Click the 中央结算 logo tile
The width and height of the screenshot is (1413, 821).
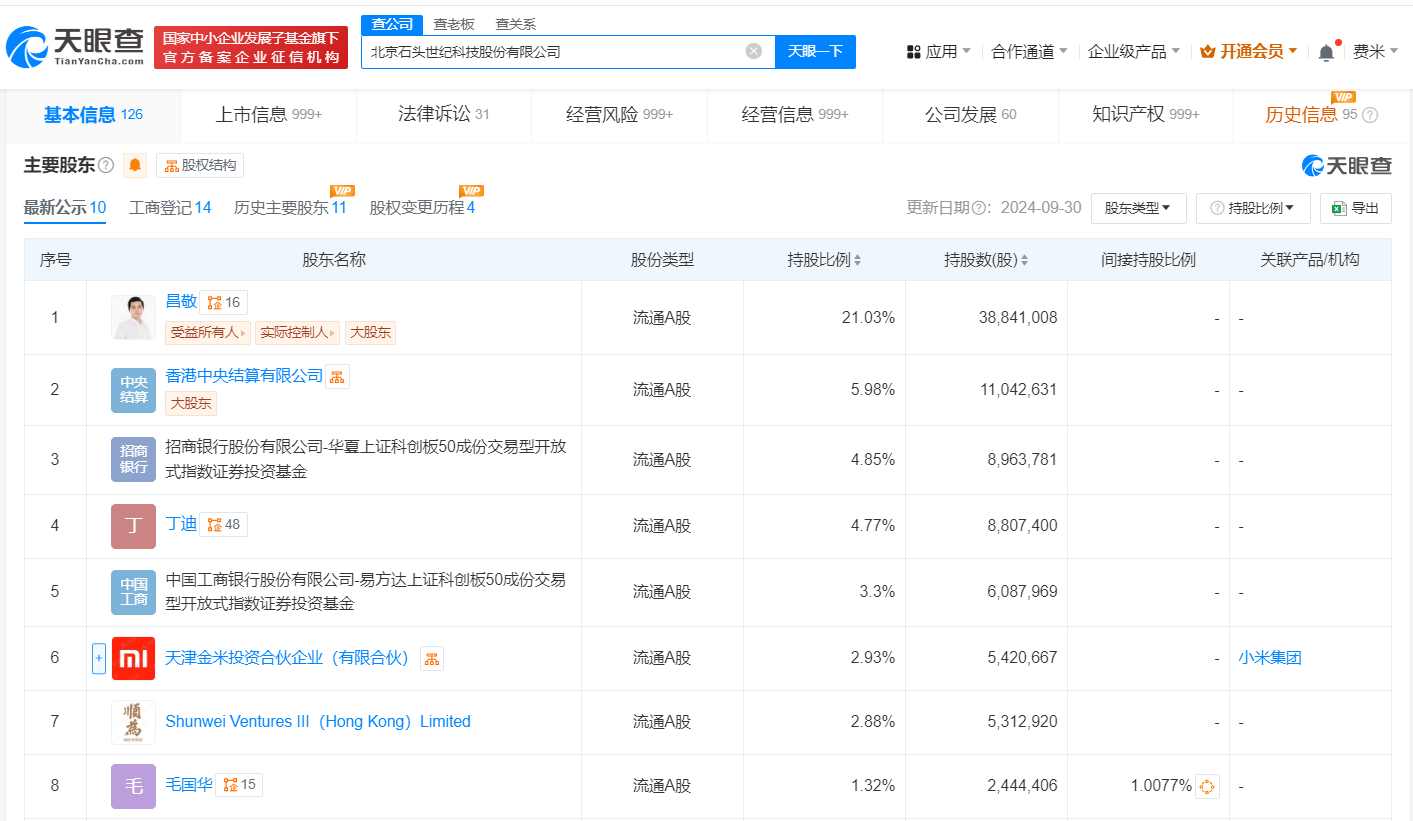point(133,390)
